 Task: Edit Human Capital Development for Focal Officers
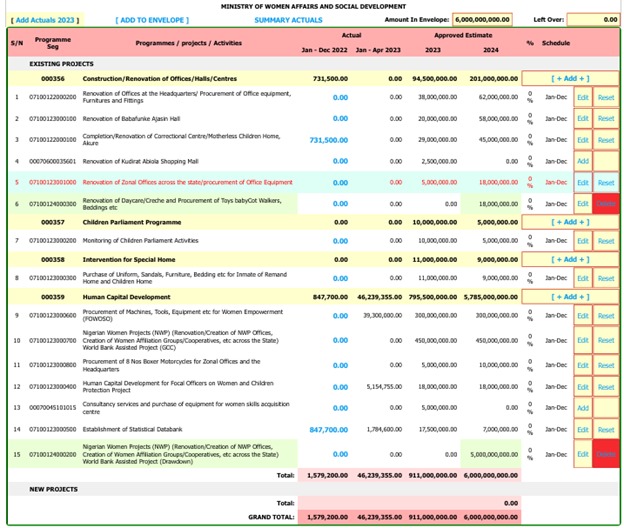coord(583,387)
